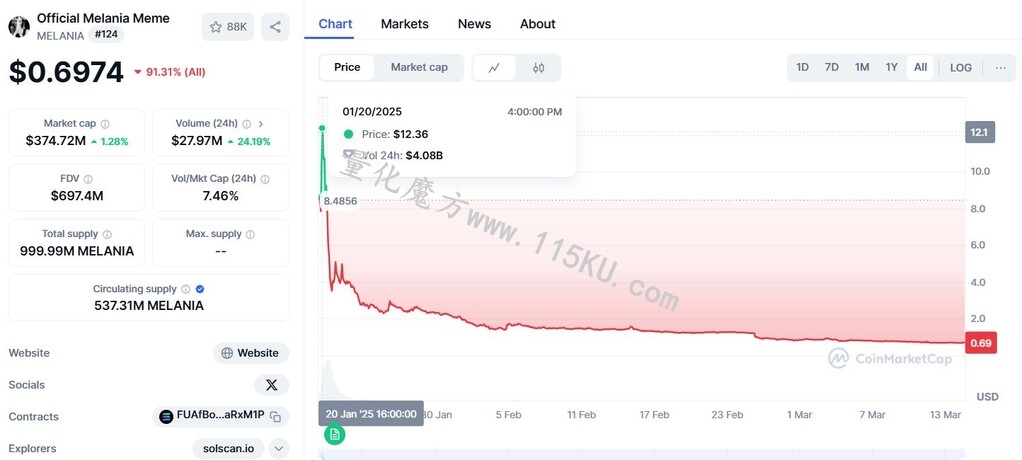The height and width of the screenshot is (460, 1022).
Task: Click the green document marker below the chart
Action: (334, 434)
